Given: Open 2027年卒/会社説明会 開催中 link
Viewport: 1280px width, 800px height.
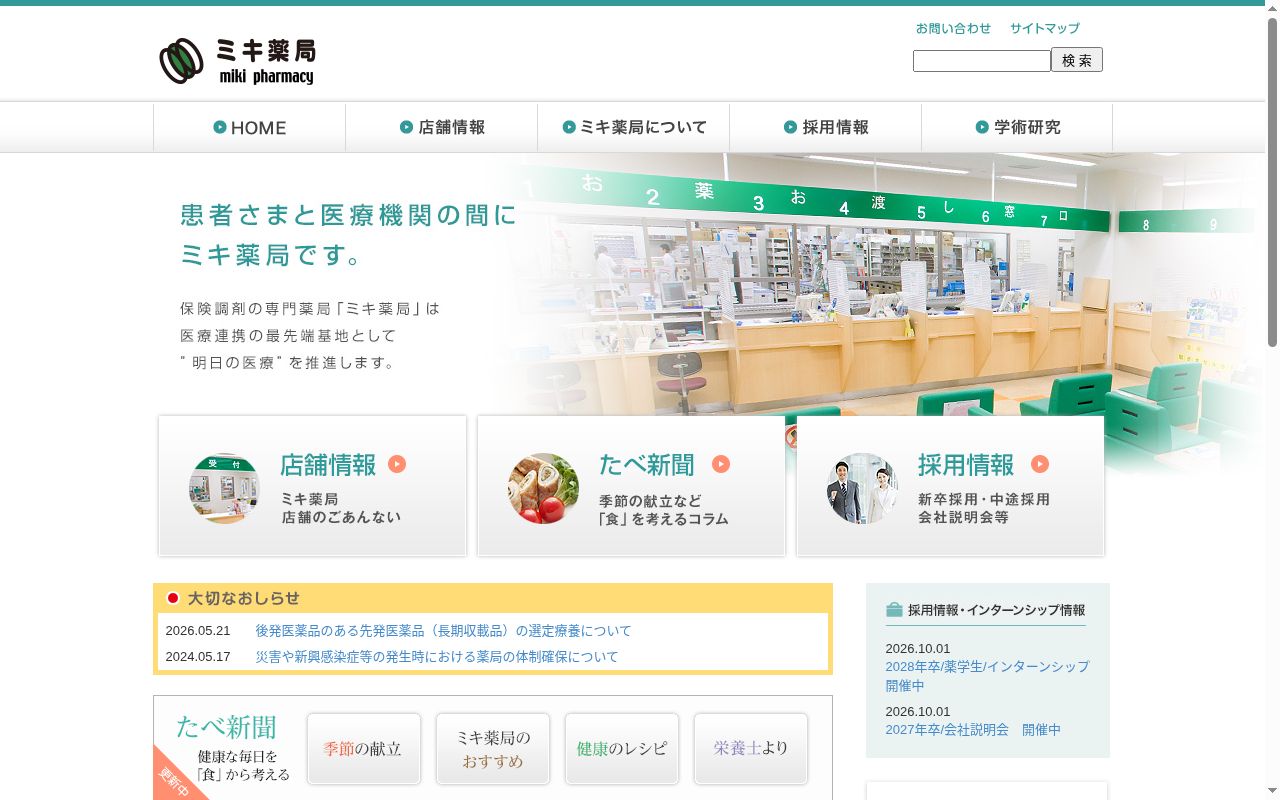Looking at the screenshot, I should (973, 730).
